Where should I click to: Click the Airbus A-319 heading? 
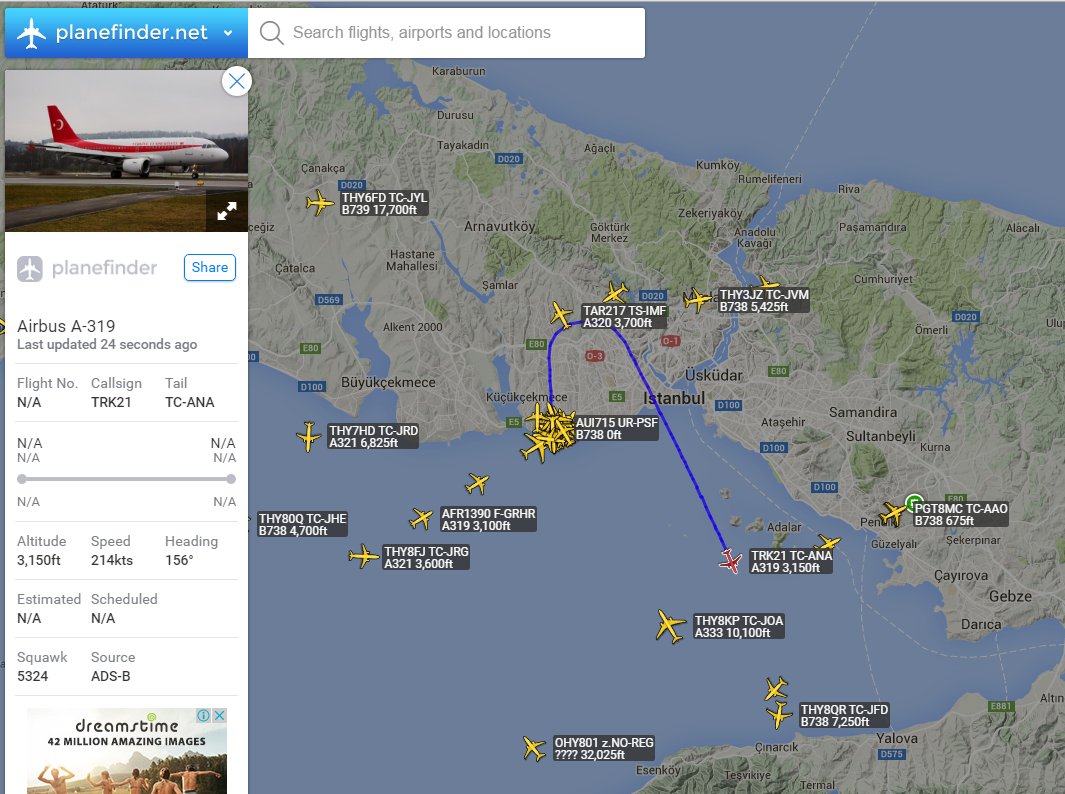coord(66,326)
